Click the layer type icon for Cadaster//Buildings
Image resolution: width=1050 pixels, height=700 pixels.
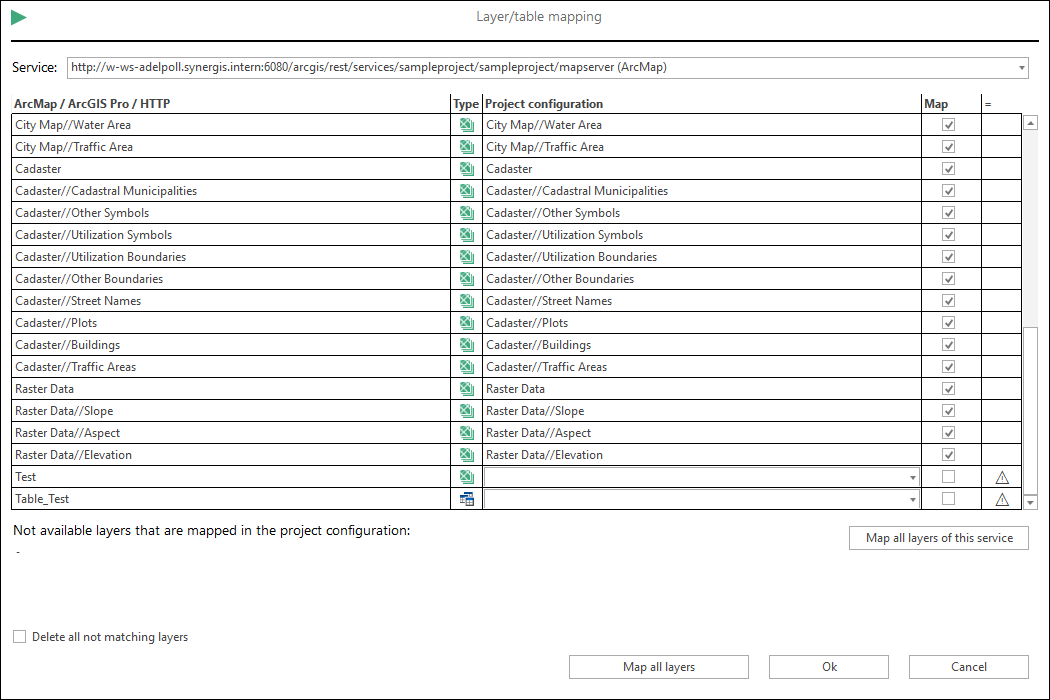tap(466, 344)
